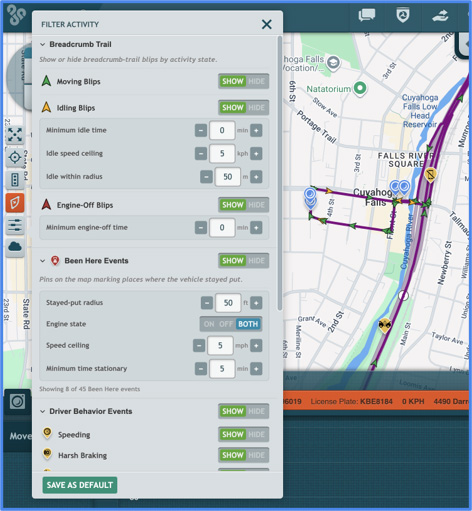Viewport: 472px width, 511px height.
Task: Click the Minimum time stationary value field
Action: [222, 369]
